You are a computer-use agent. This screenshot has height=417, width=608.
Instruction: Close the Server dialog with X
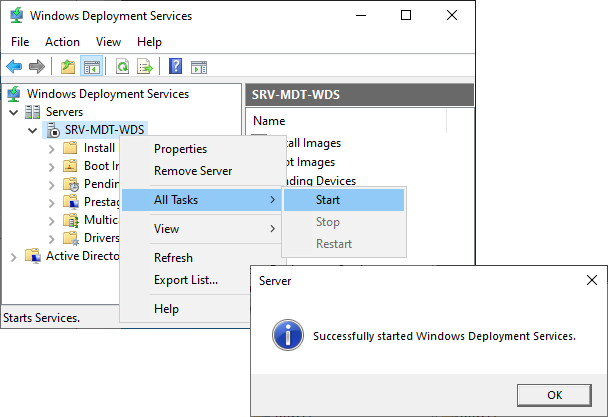(592, 280)
